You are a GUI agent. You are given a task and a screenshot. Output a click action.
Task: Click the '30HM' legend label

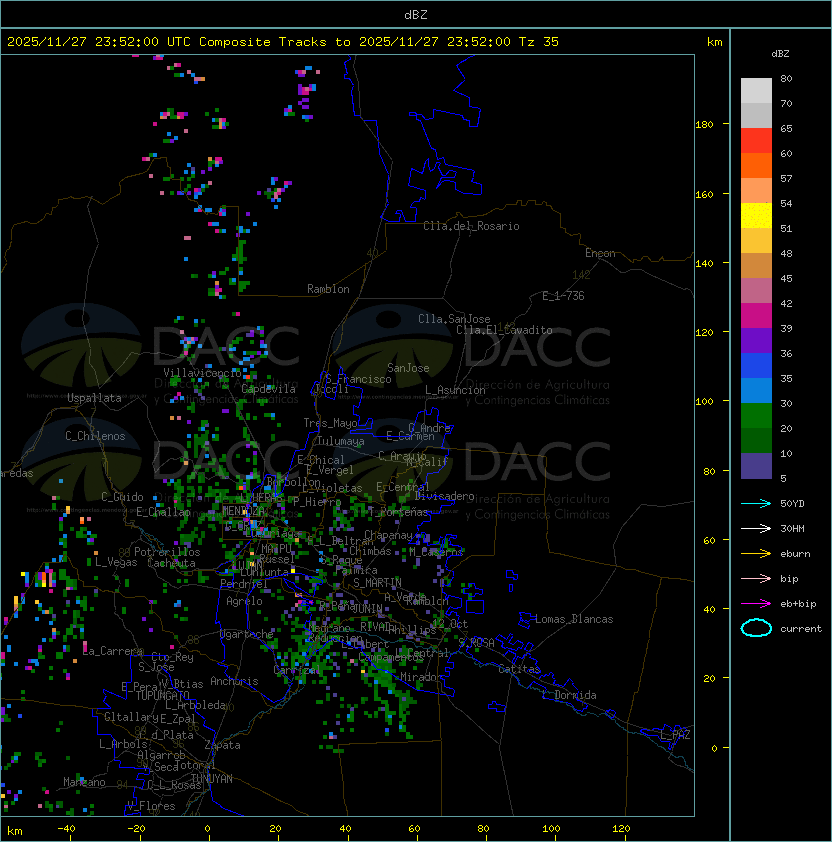pyautogui.click(x=792, y=528)
